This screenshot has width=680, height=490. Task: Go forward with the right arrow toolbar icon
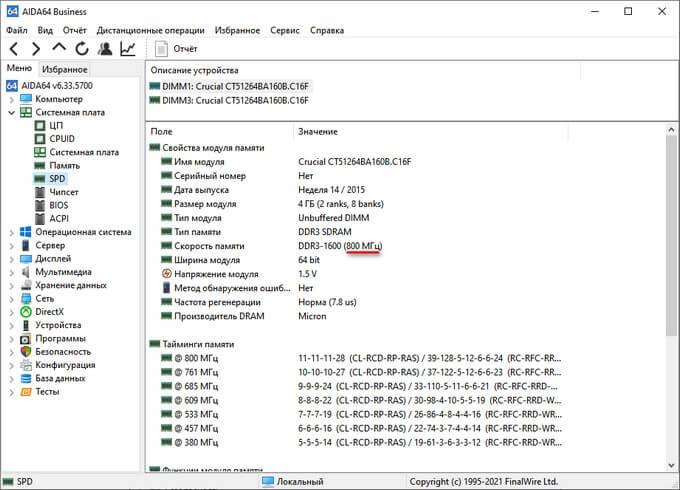point(36,49)
